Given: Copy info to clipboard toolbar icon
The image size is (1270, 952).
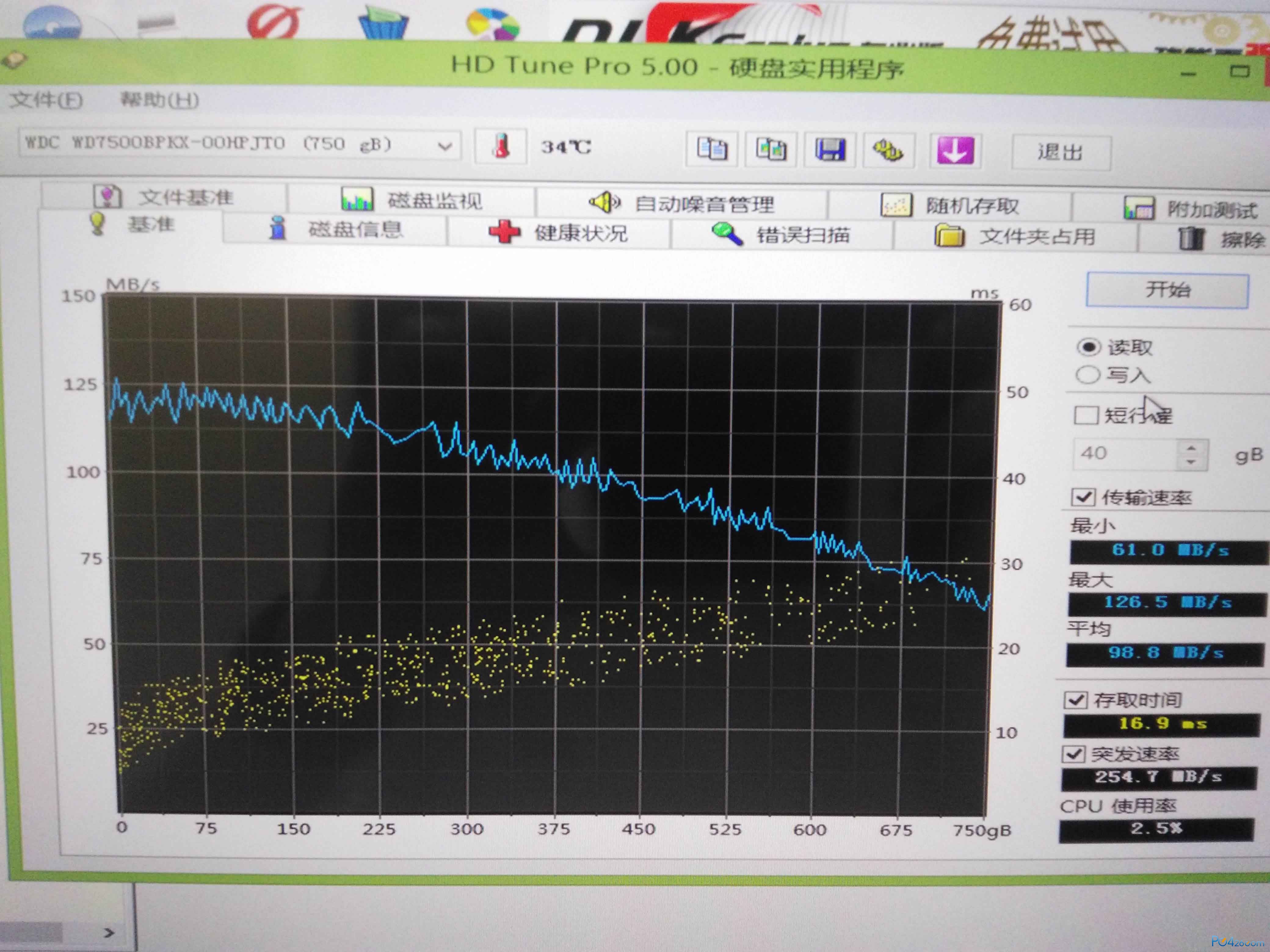Looking at the screenshot, I should (x=712, y=149).
